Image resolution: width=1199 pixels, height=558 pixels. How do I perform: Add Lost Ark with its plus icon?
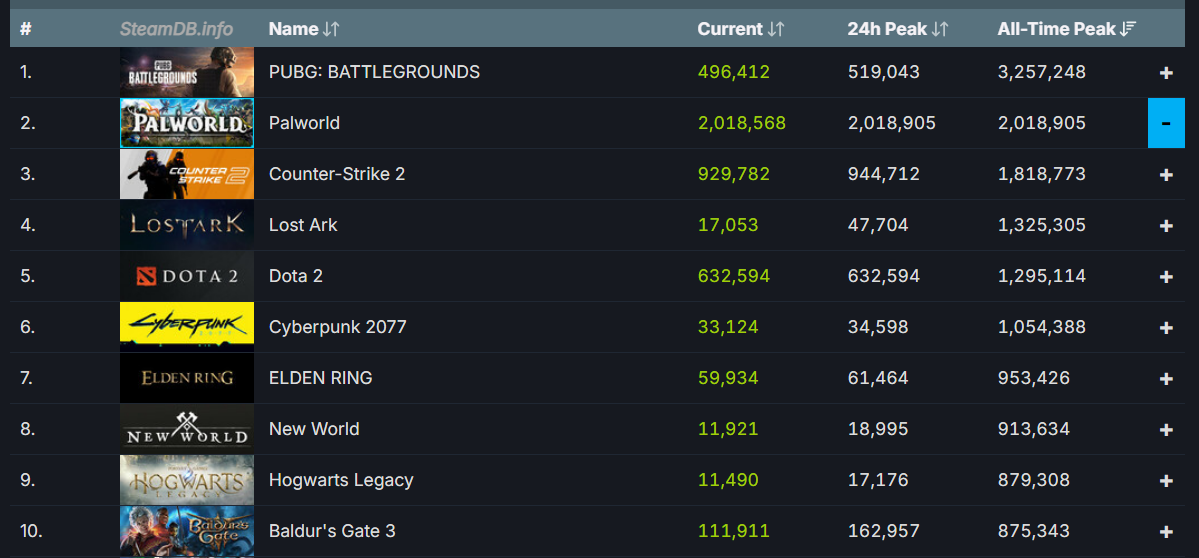[1166, 226]
